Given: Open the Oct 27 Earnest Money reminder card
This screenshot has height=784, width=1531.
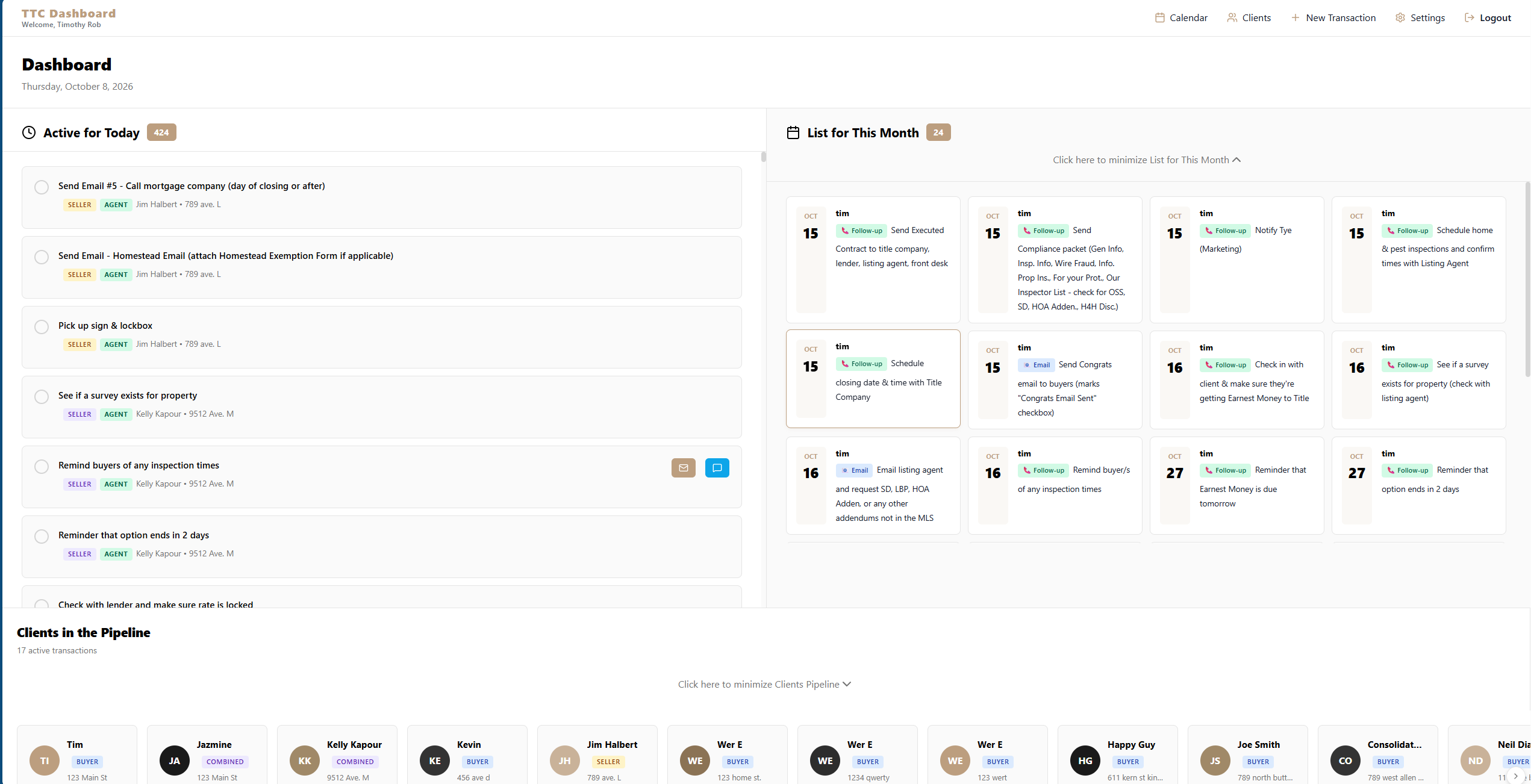Looking at the screenshot, I should click(1236, 485).
